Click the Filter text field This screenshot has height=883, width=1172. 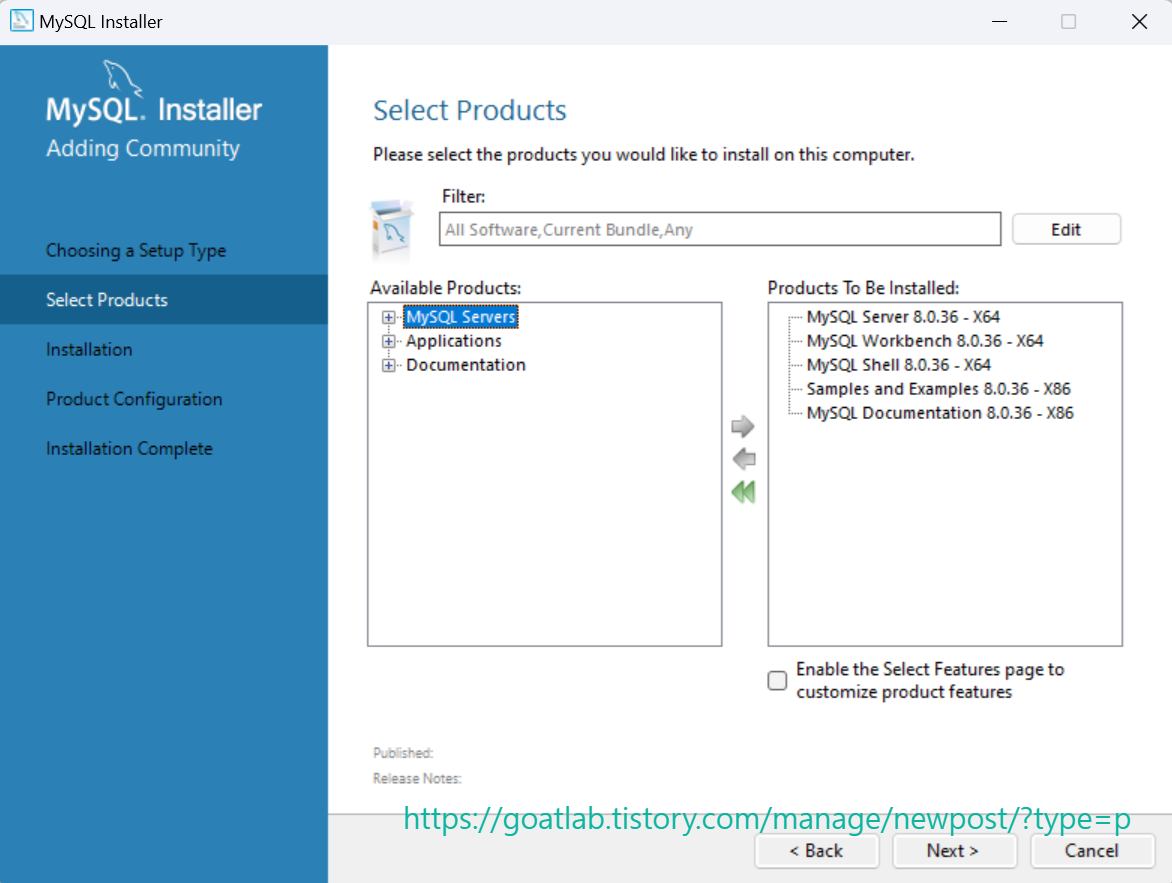click(x=720, y=229)
